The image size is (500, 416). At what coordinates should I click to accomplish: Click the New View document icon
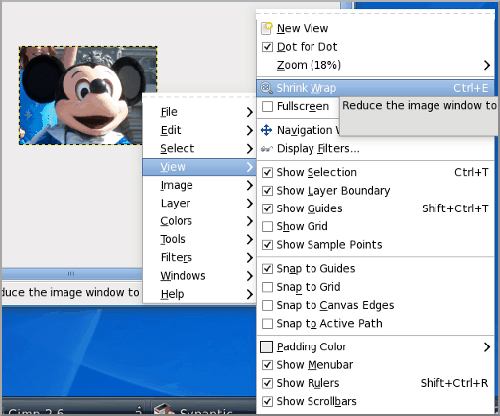coord(267,28)
